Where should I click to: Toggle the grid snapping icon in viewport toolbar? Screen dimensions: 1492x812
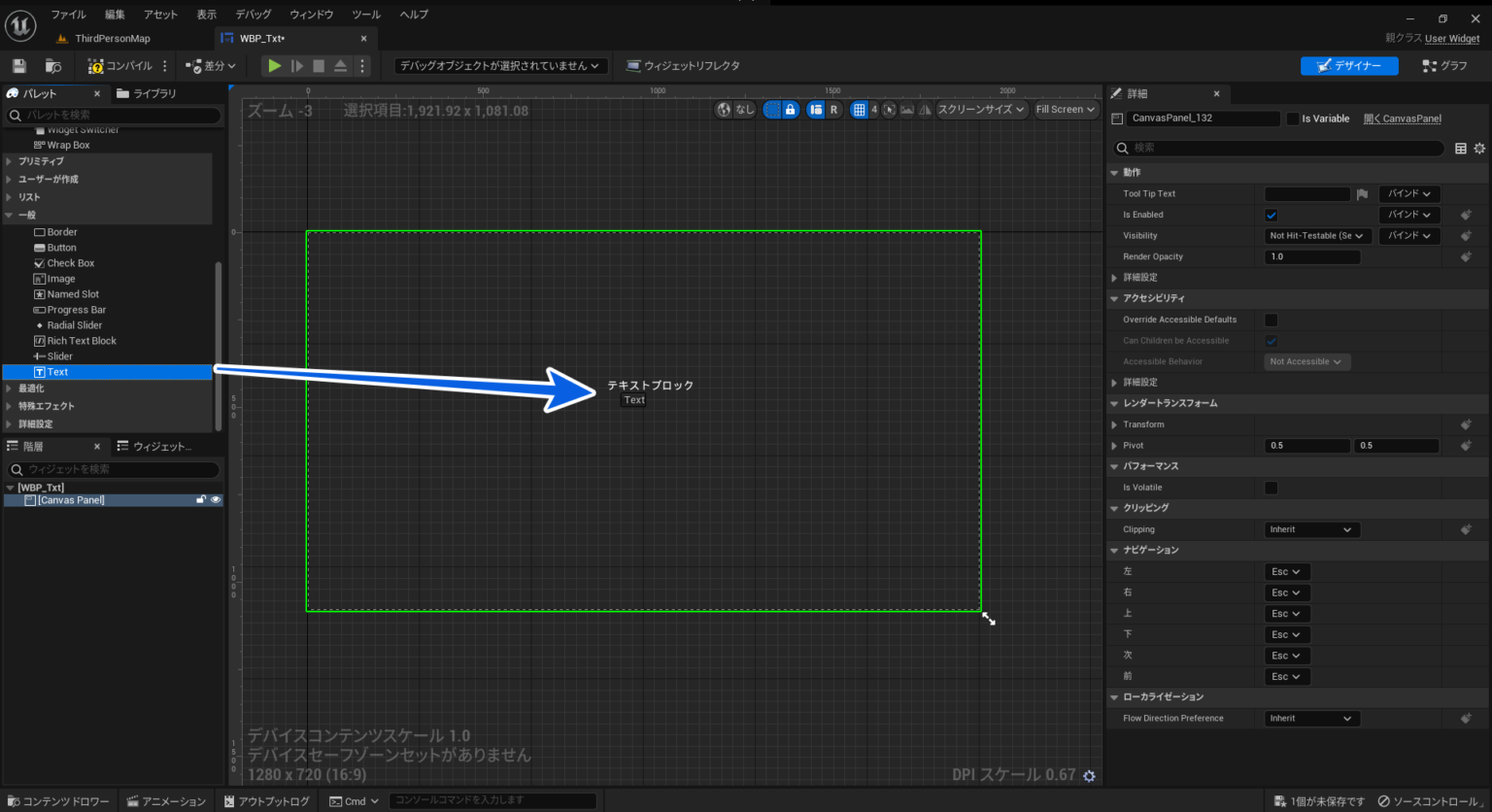click(x=861, y=110)
